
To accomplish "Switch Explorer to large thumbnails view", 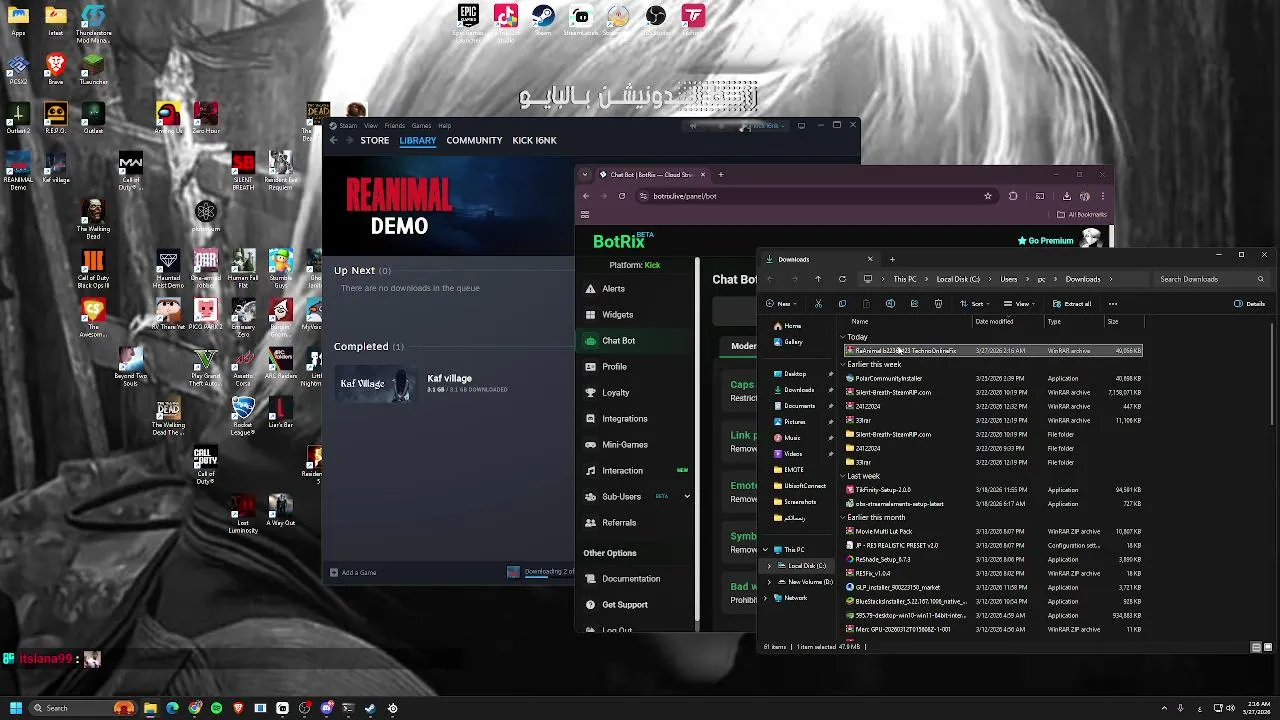I will click(1269, 647).
